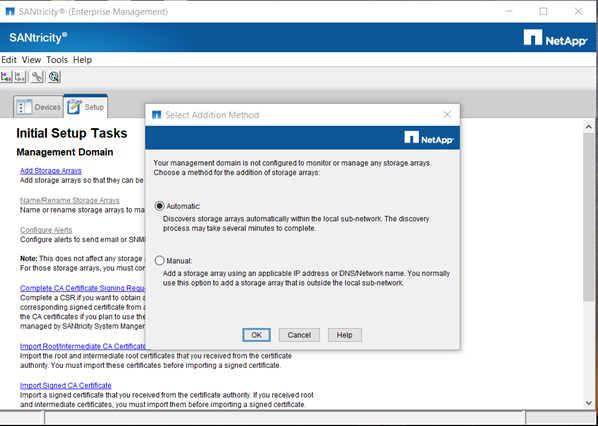Image resolution: width=598 pixels, height=426 pixels.
Task: Switch to the Setup tab
Action: pos(86,107)
